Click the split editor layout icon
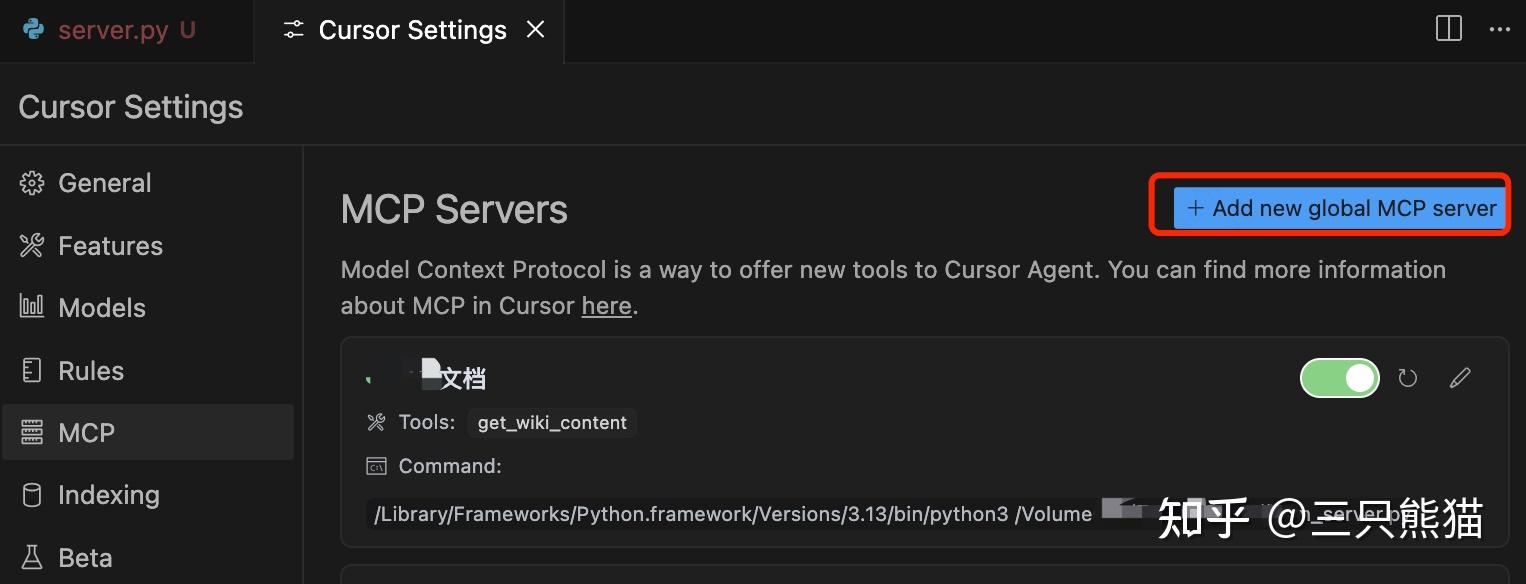The width and height of the screenshot is (1526, 584). (1448, 29)
